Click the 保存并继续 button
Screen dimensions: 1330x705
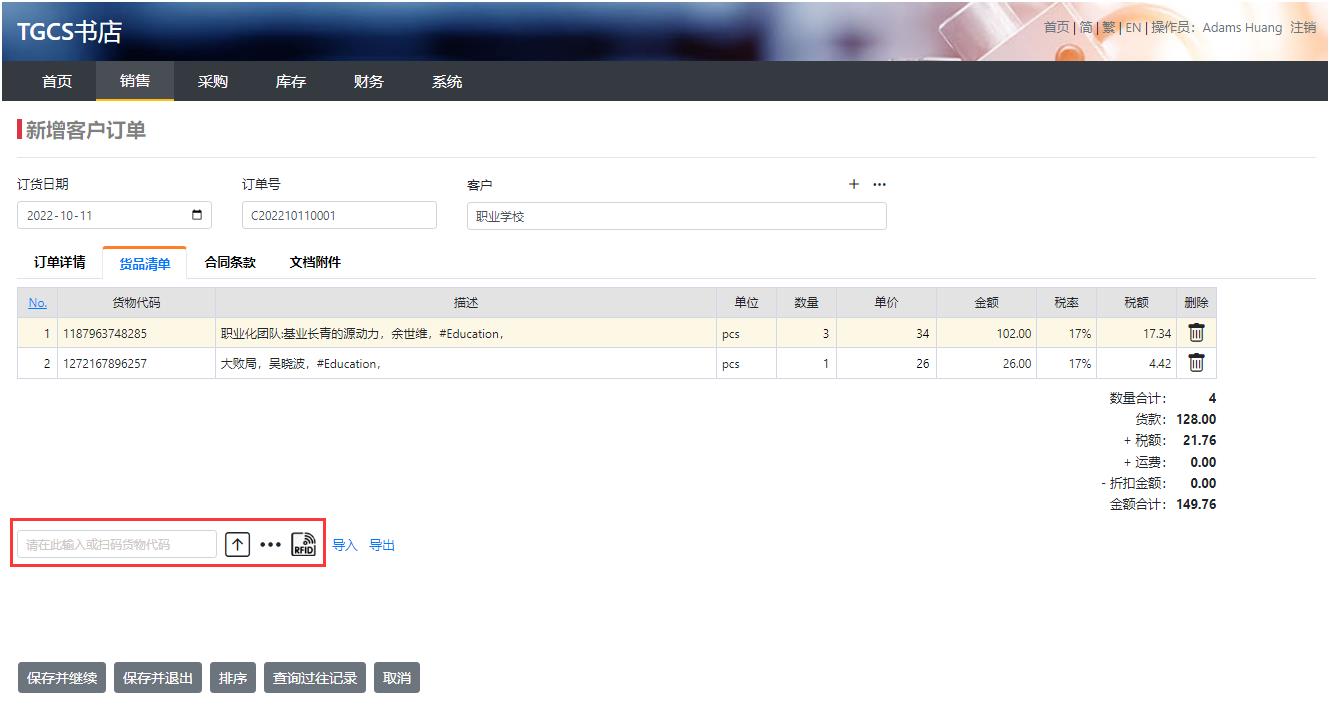[x=62, y=678]
